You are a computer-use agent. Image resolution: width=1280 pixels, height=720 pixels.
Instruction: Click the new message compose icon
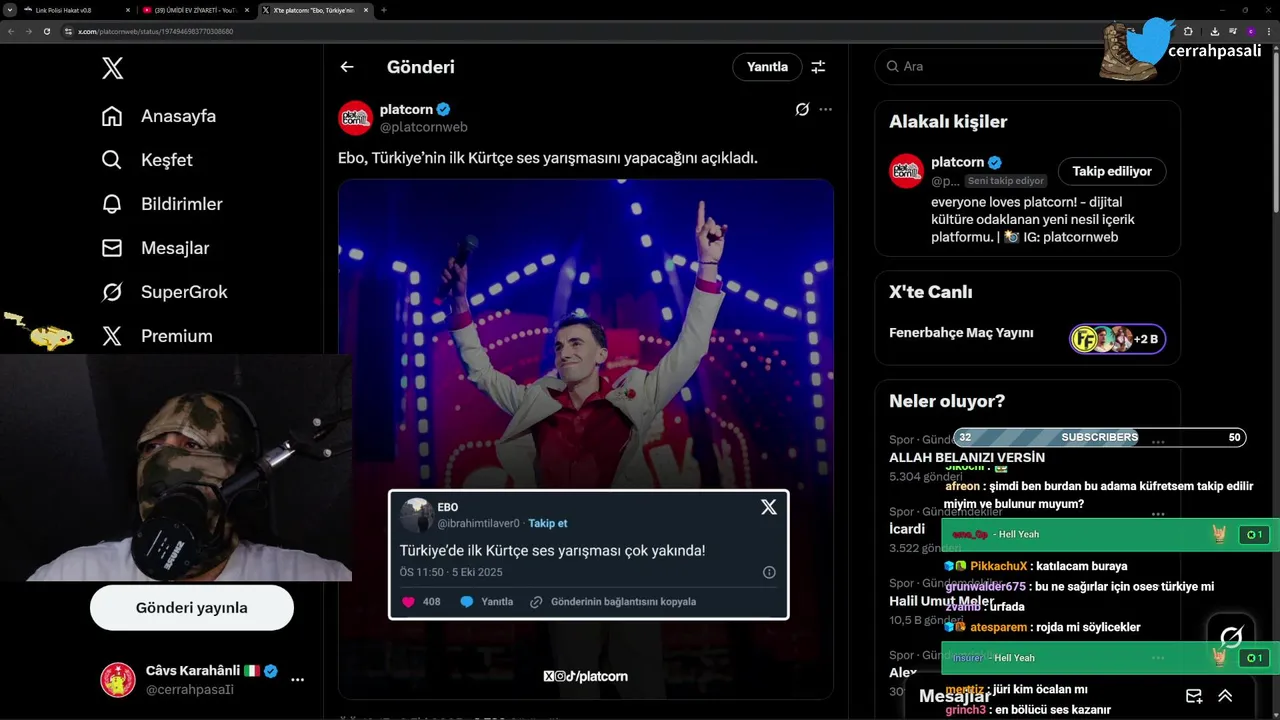[1194, 696]
